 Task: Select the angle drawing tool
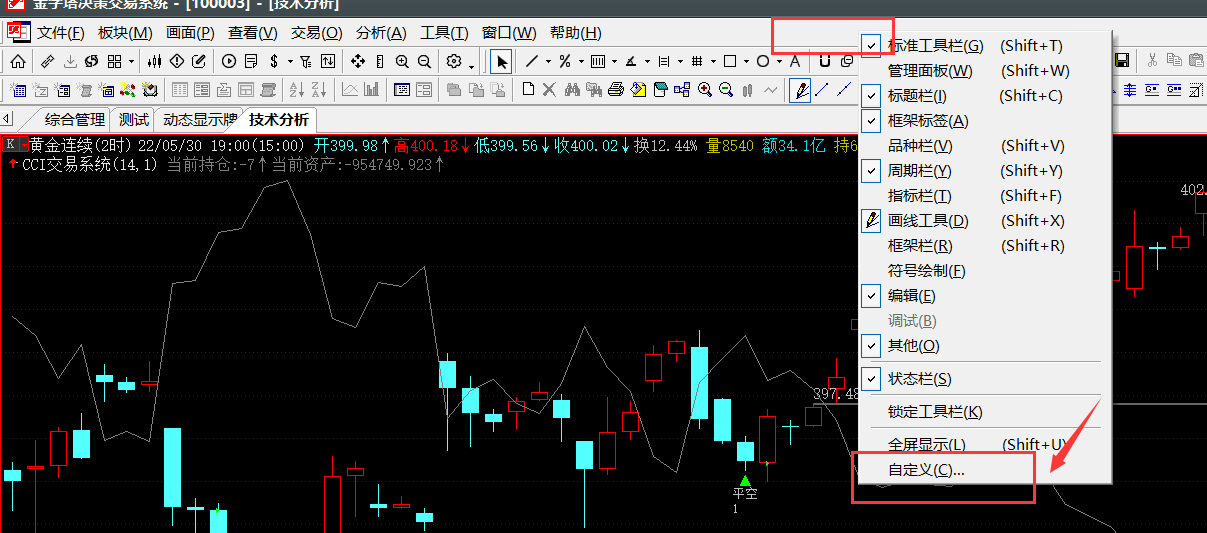[x=631, y=61]
